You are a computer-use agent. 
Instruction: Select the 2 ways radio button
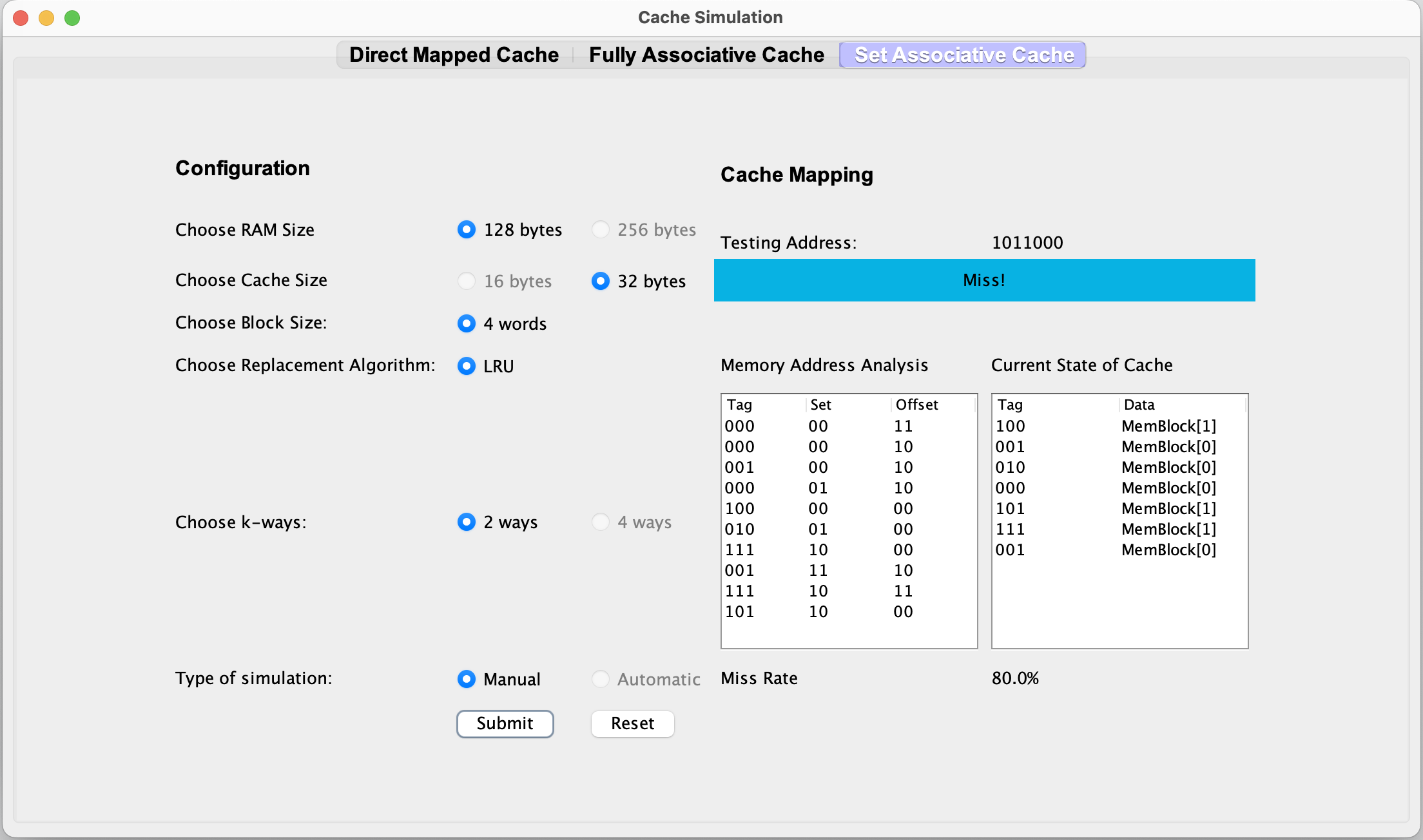(467, 522)
